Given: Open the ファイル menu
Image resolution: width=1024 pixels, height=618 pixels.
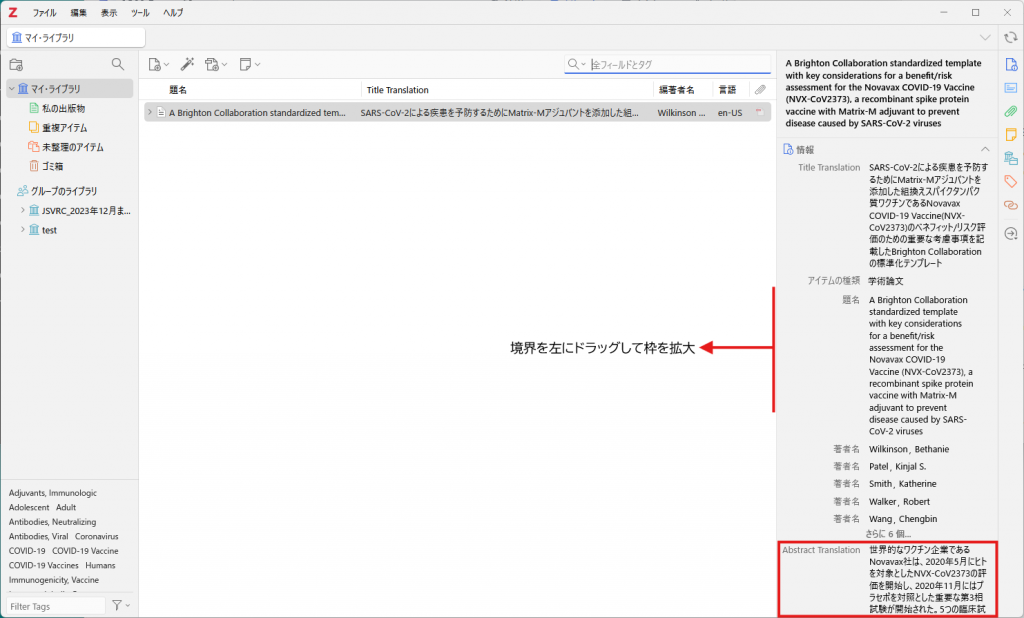Looking at the screenshot, I should [x=44, y=12].
